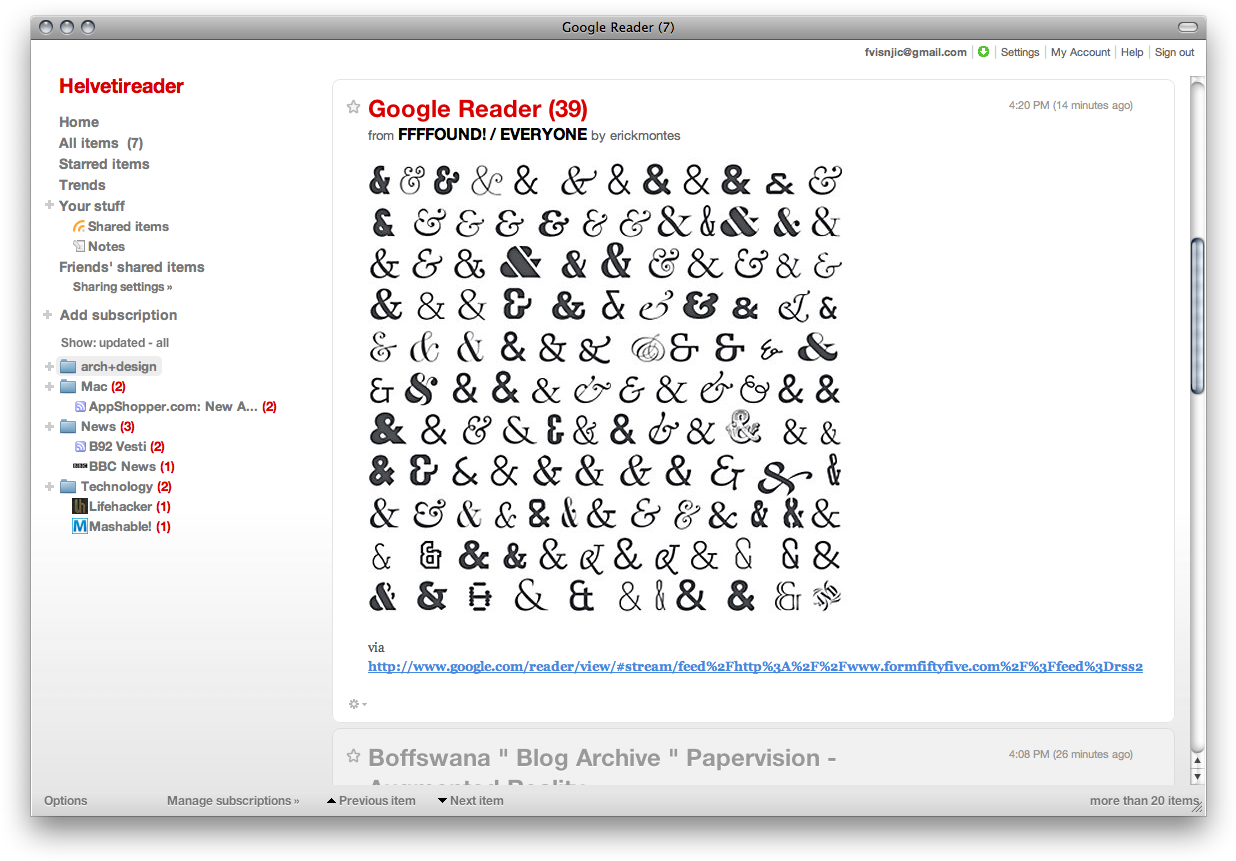Image resolution: width=1236 pixels, height=861 pixels.
Task: Click the B92 Vesti feed icon
Action: click(x=79, y=446)
